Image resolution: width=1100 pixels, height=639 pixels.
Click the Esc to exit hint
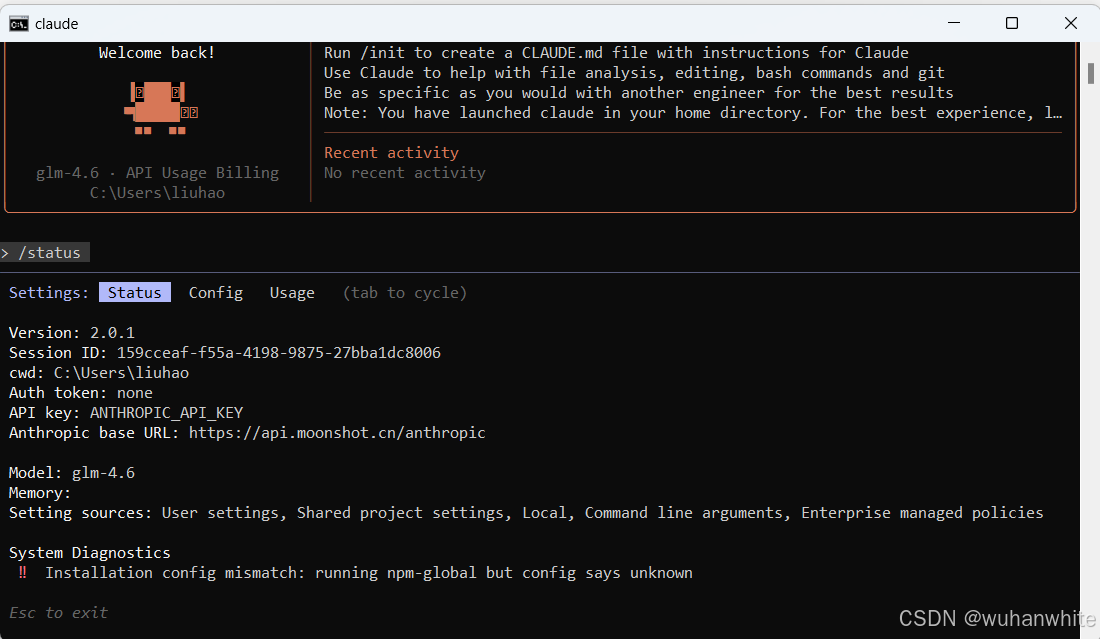(57, 612)
